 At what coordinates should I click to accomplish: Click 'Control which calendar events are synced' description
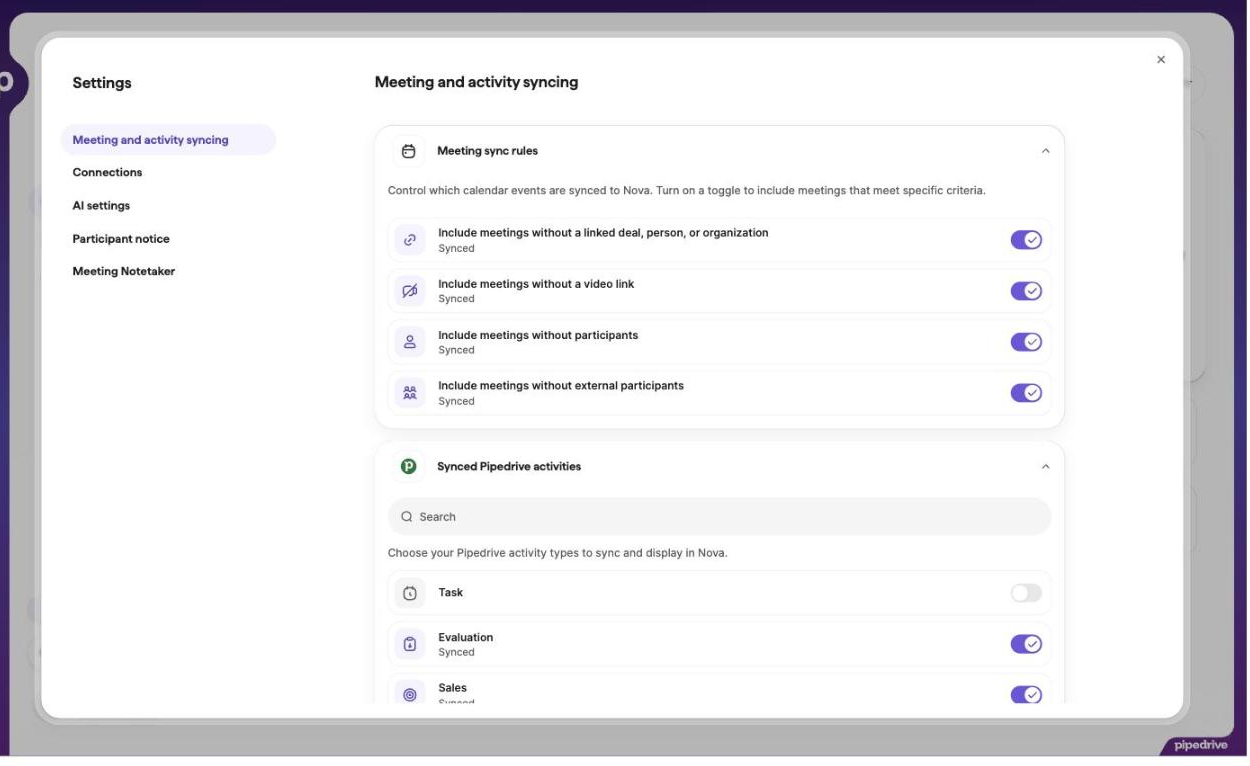point(686,191)
